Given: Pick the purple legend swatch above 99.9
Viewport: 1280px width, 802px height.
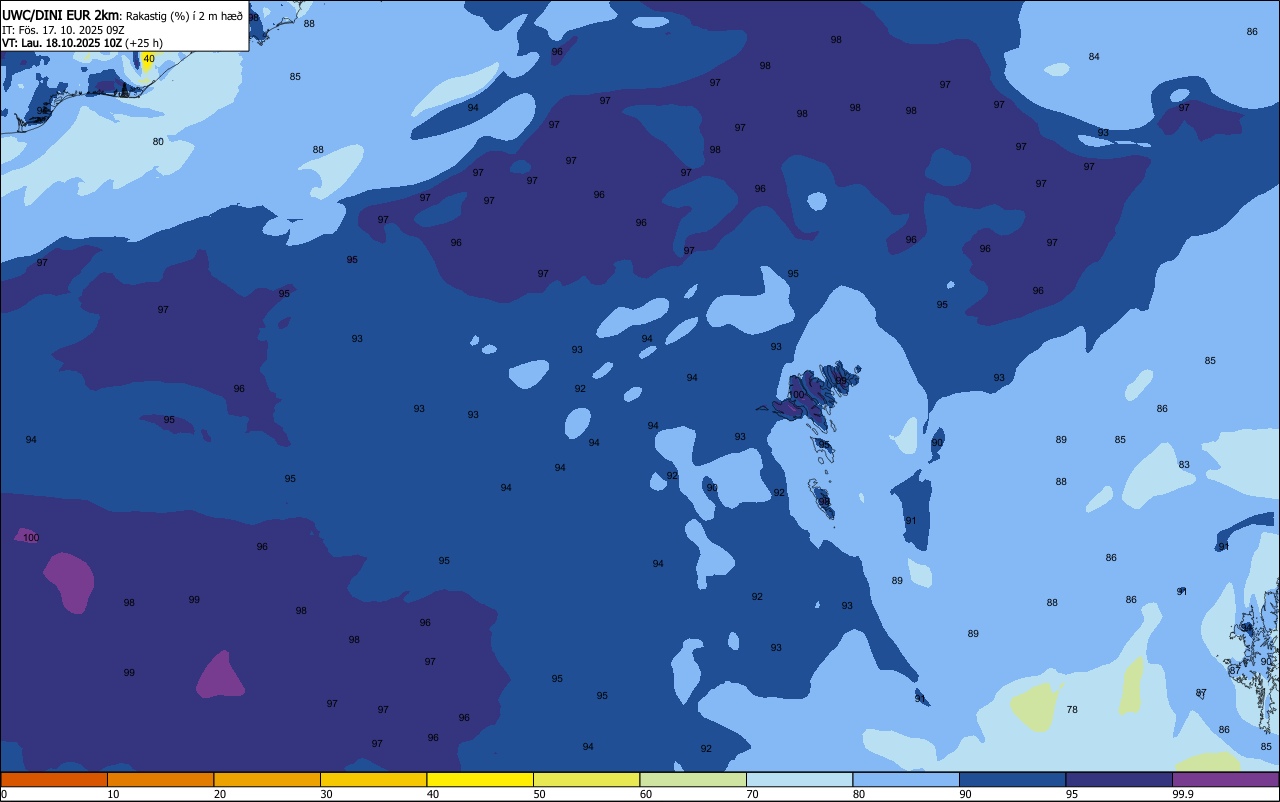Looking at the screenshot, I should pyautogui.click(x=1225, y=779).
